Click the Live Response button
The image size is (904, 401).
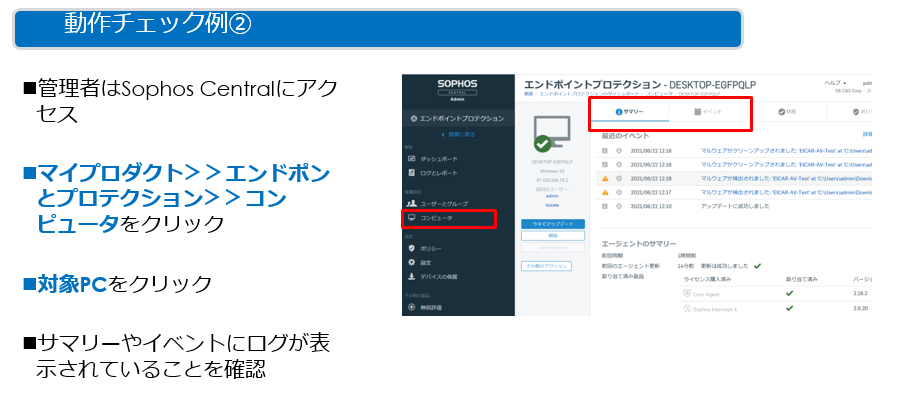coord(553,248)
